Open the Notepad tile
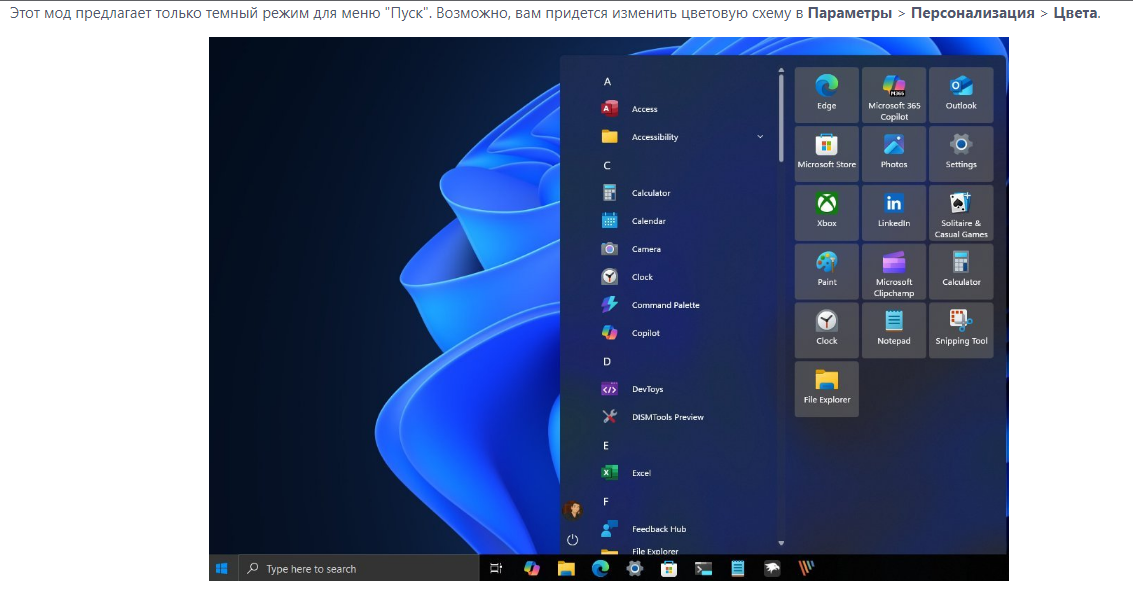 [x=894, y=329]
